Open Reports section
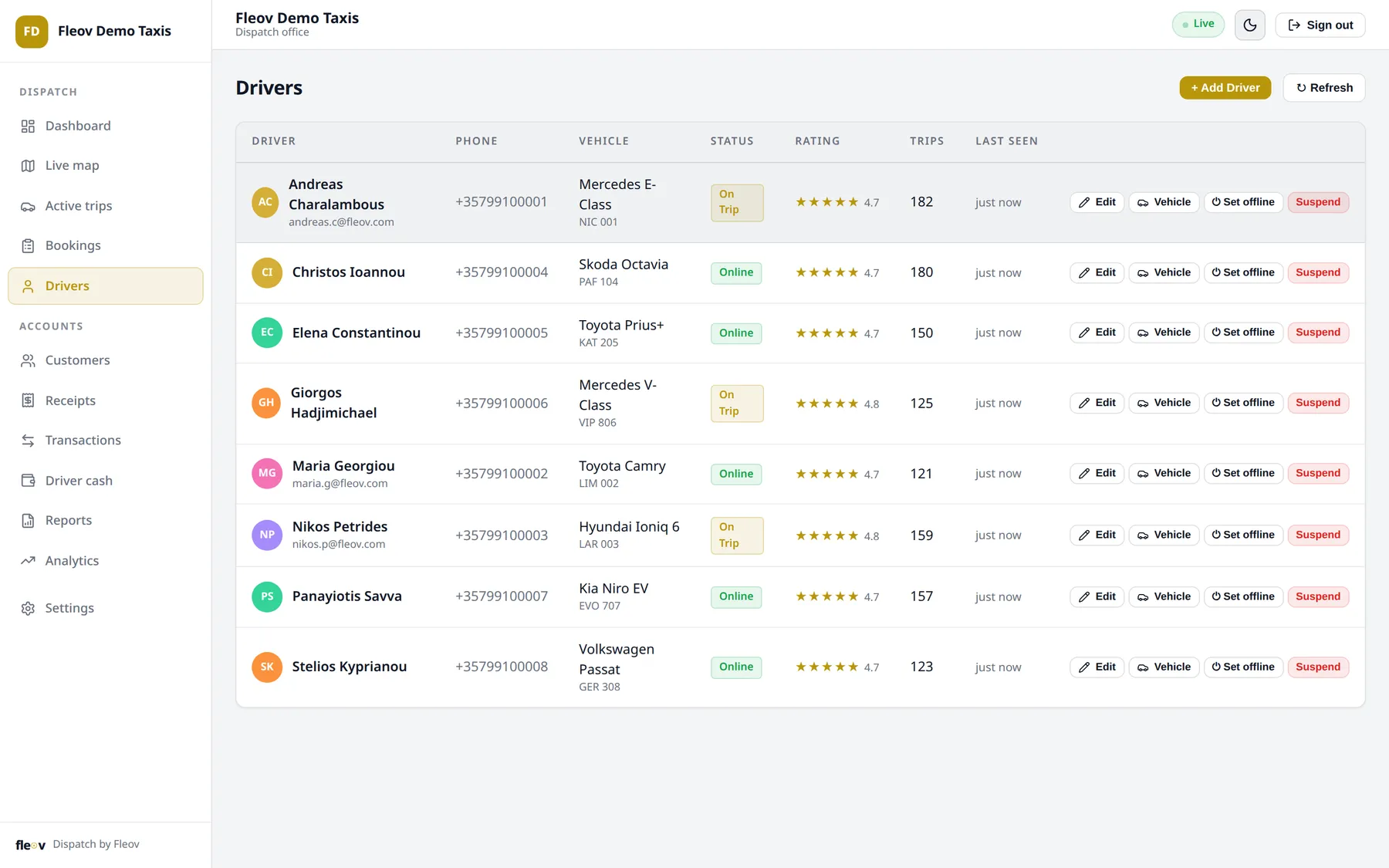 click(106, 520)
